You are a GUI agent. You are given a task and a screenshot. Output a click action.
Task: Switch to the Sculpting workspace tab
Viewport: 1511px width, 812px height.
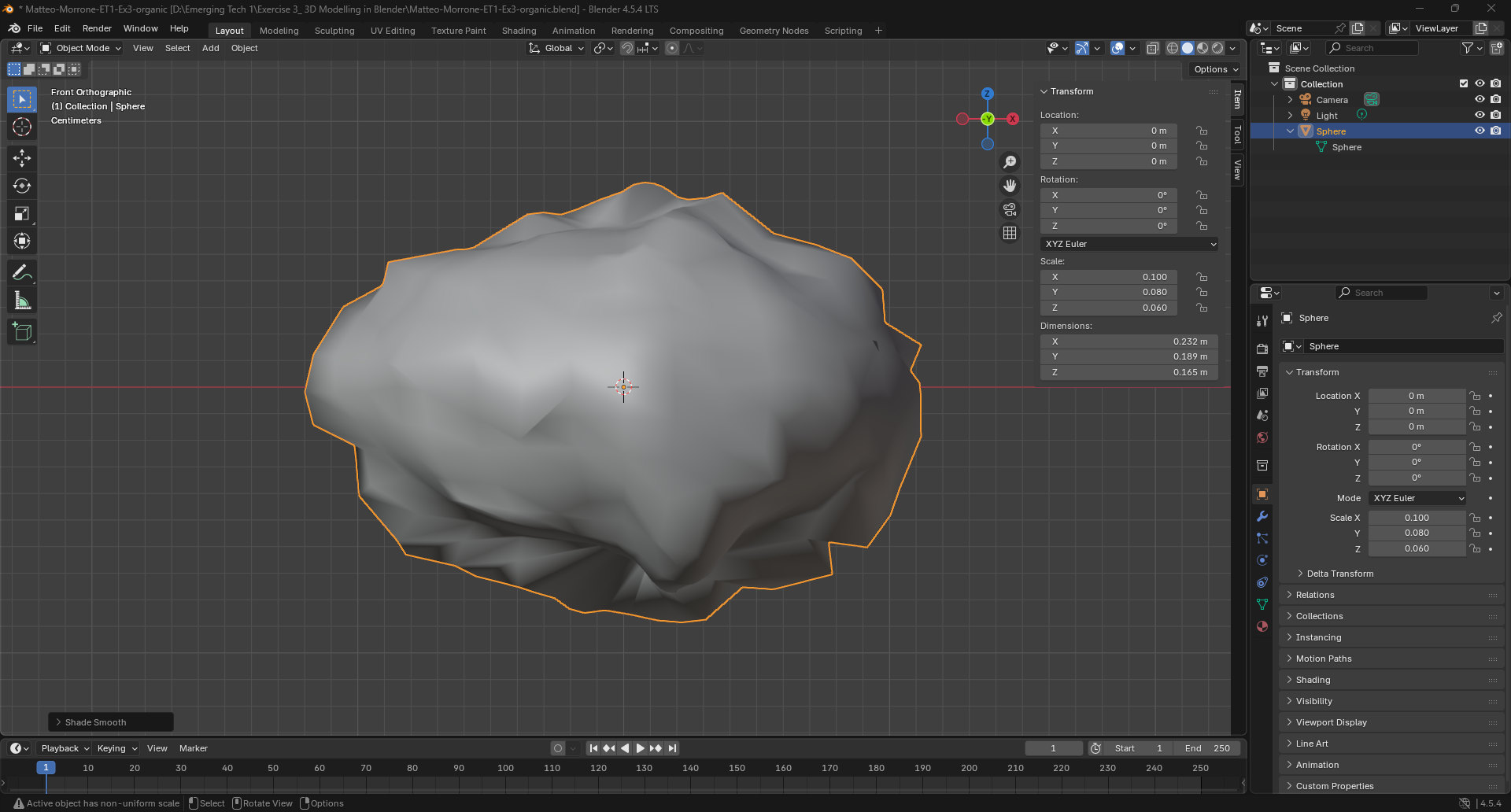(334, 31)
